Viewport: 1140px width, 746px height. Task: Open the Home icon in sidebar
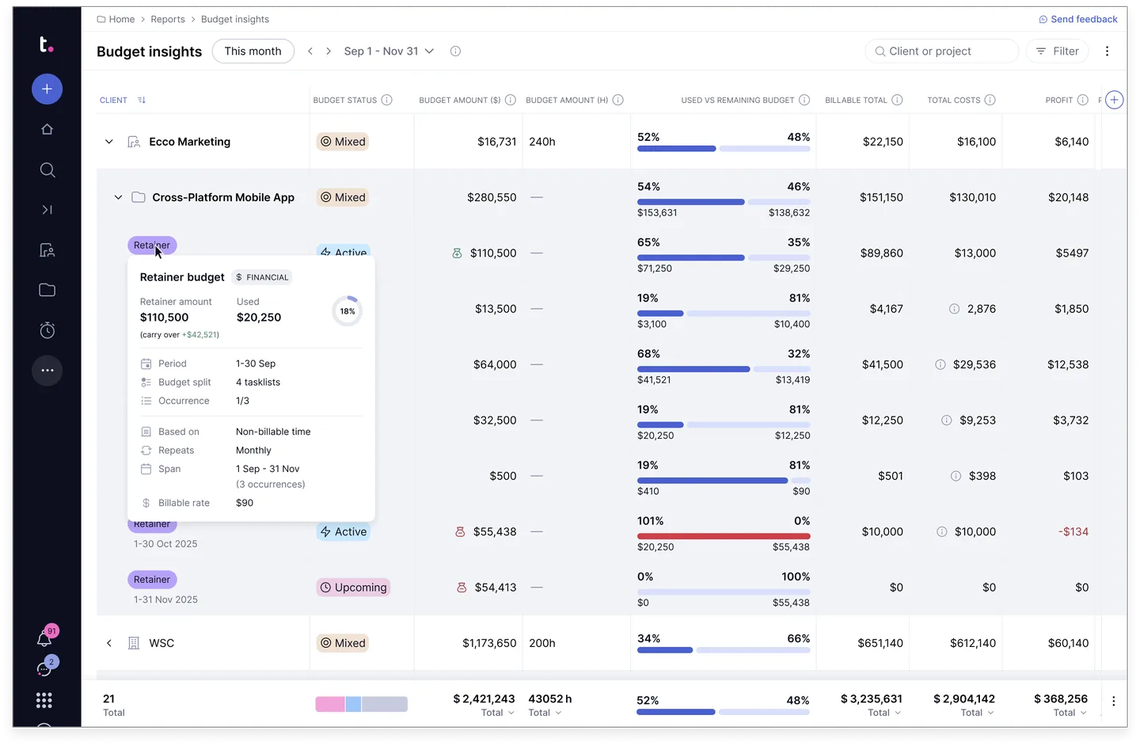[x=47, y=129]
